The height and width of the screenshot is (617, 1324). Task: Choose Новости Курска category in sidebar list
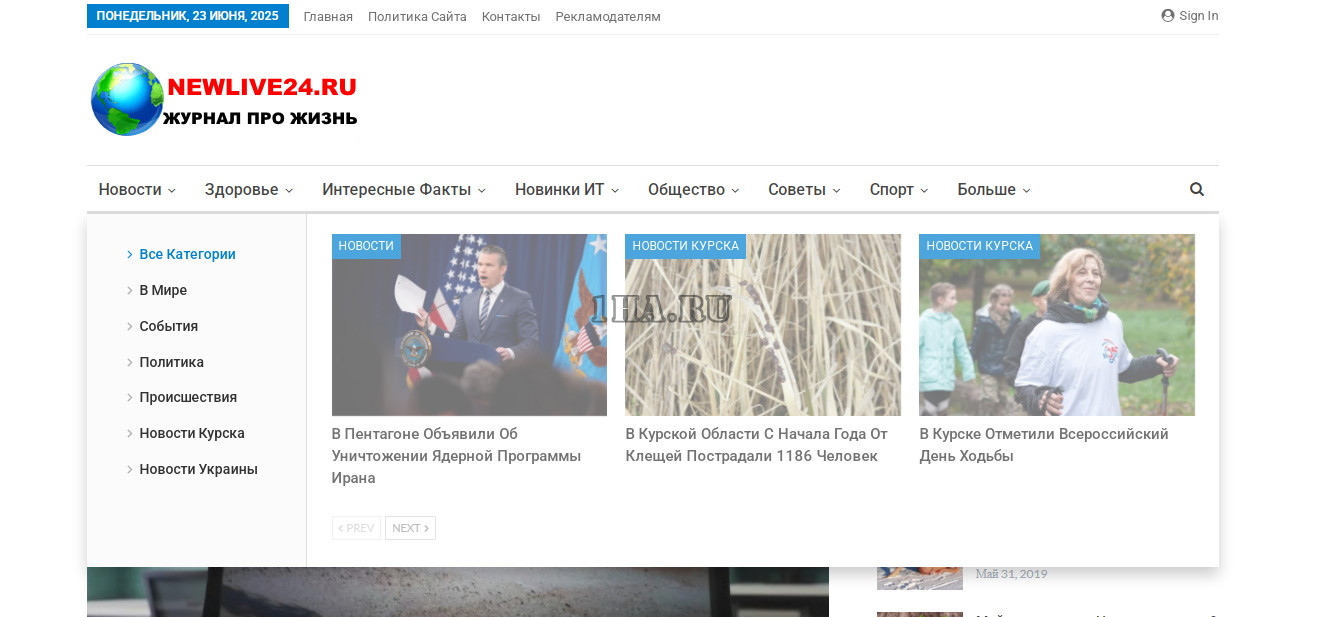click(x=191, y=433)
